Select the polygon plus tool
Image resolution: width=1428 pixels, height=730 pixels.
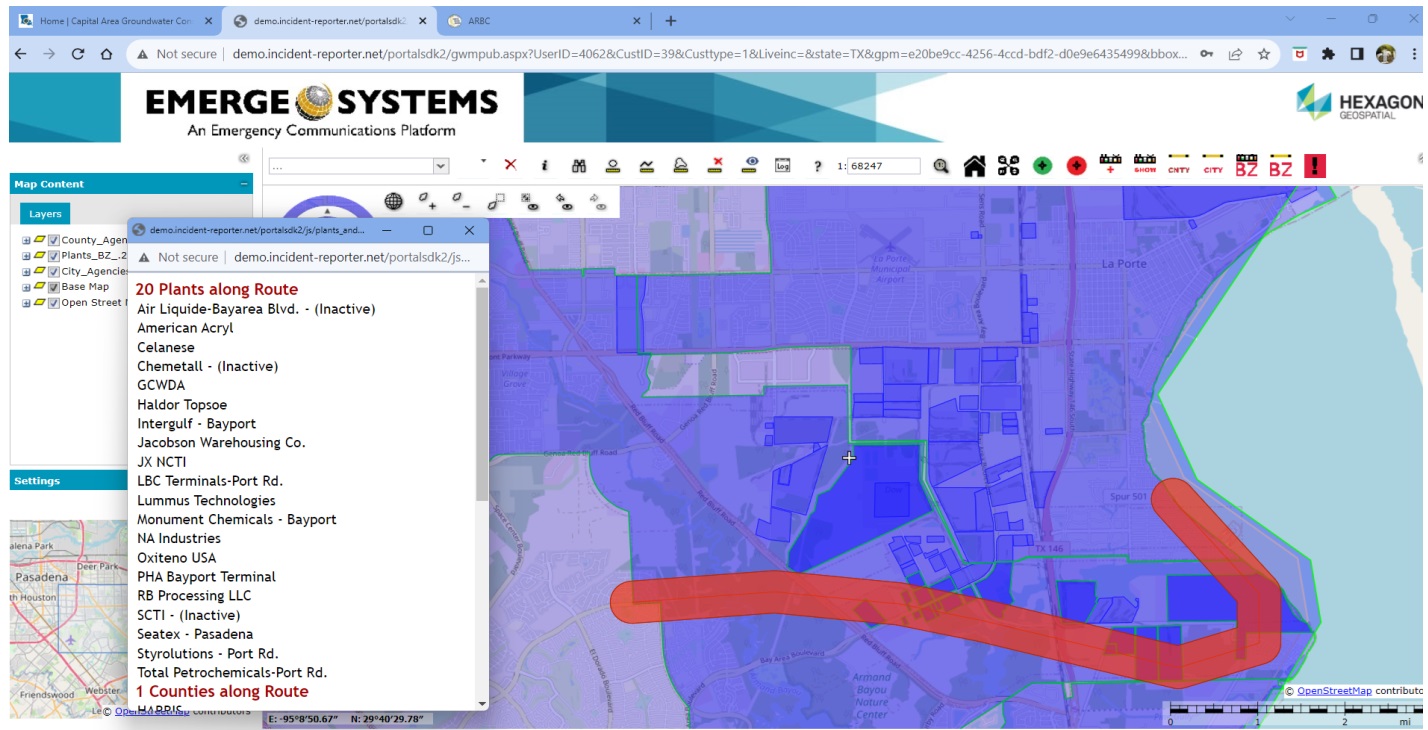click(427, 201)
